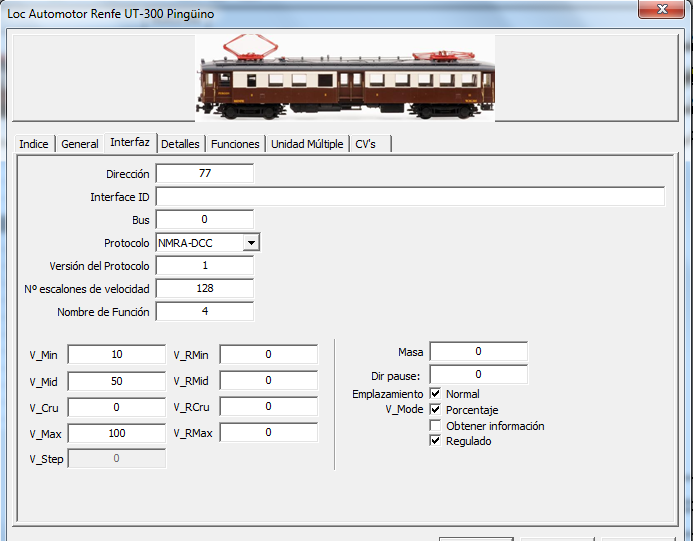Open the Funciones tab

[x=235, y=144]
